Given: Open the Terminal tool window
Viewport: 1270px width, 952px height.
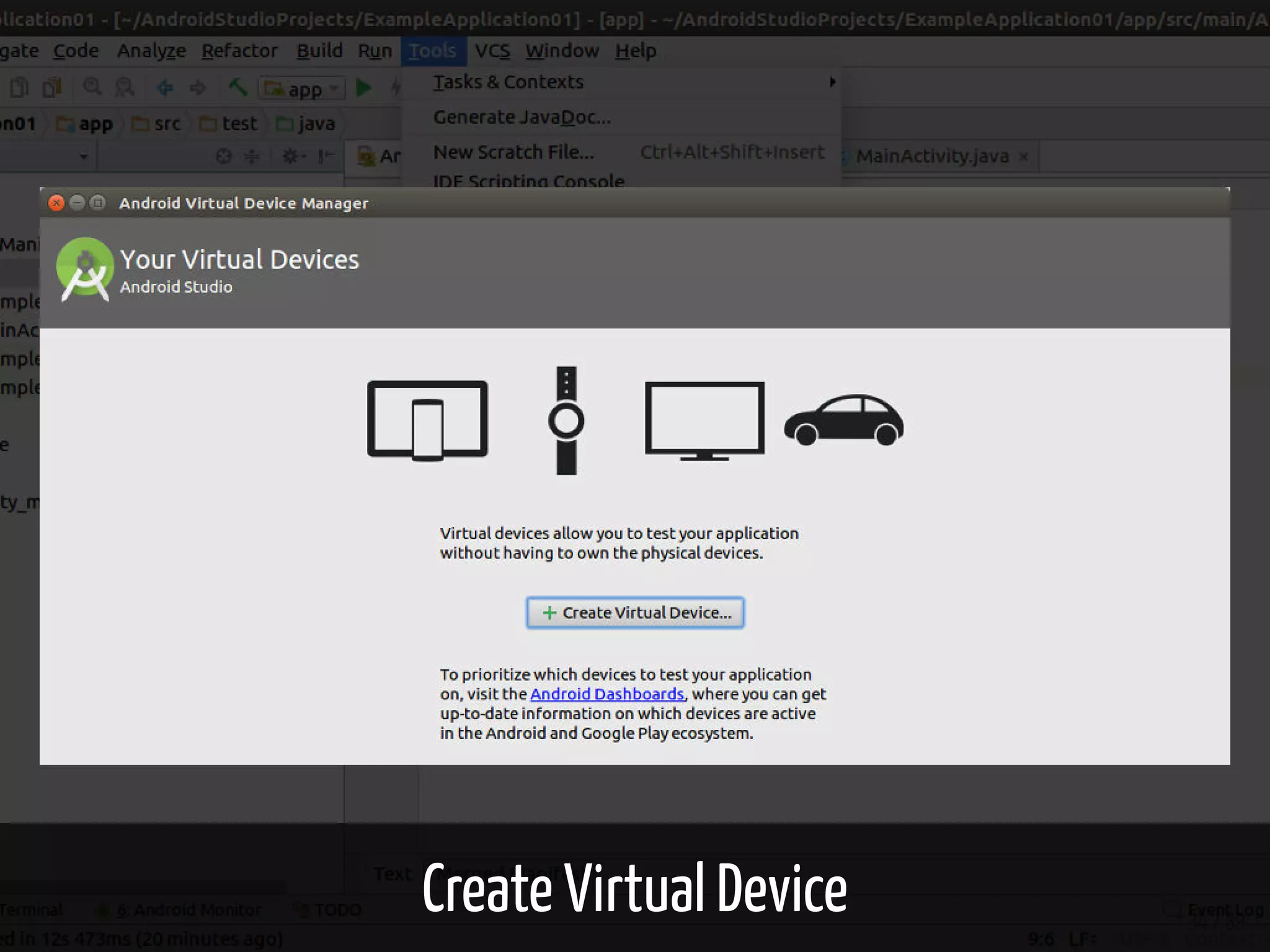Looking at the screenshot, I should point(31,910).
